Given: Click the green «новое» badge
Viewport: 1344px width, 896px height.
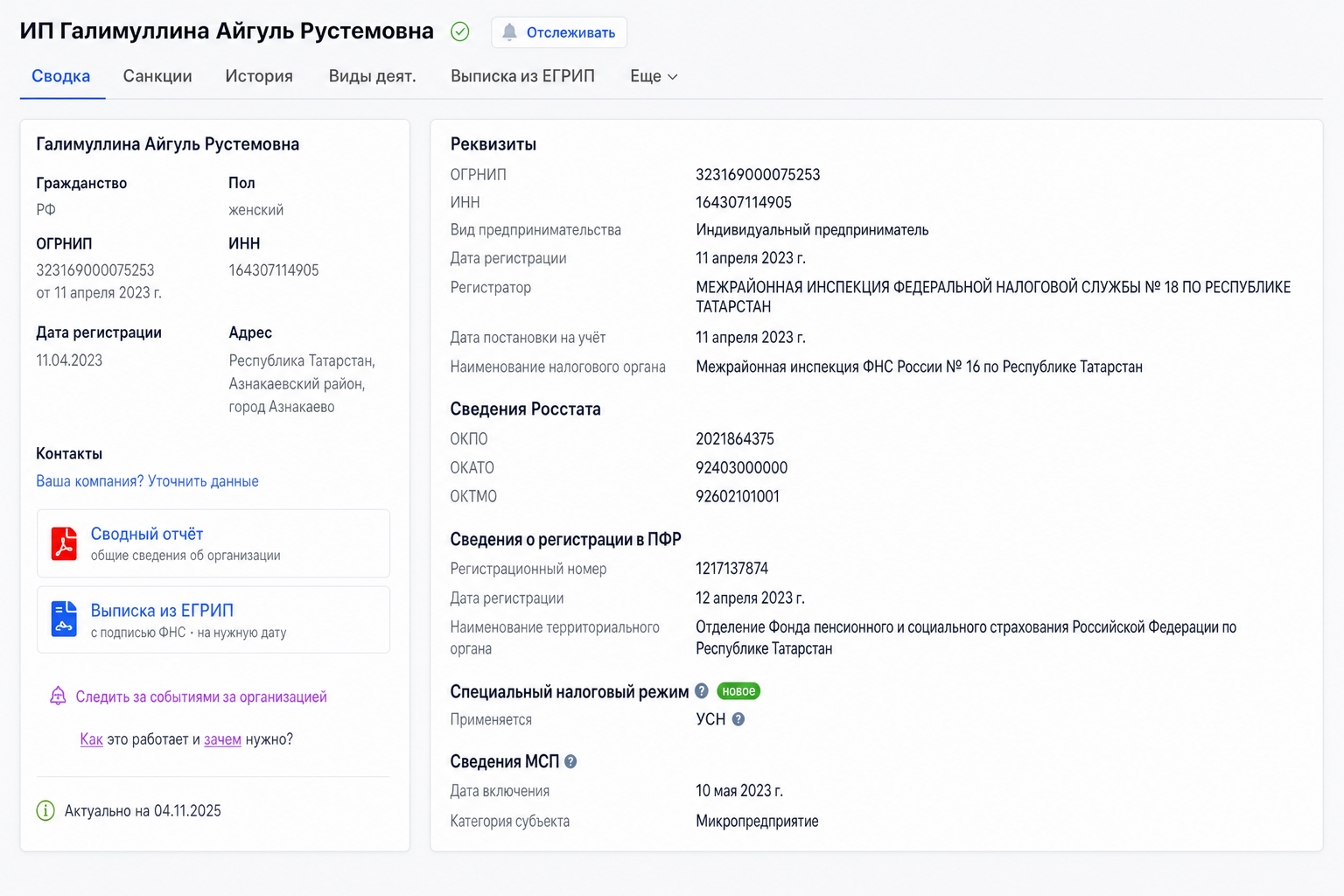Looking at the screenshot, I should [738, 691].
